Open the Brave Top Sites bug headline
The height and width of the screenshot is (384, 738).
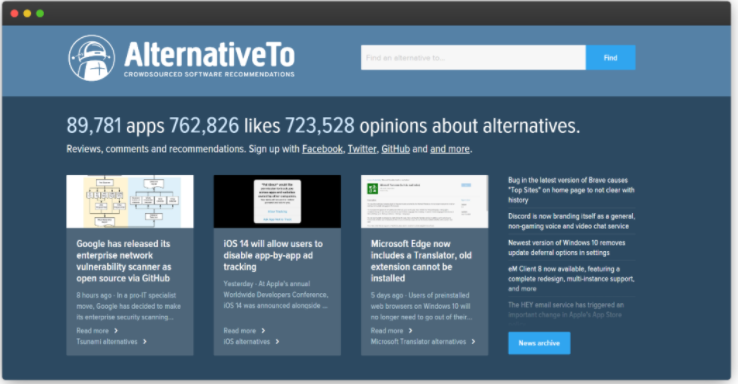[x=571, y=190]
